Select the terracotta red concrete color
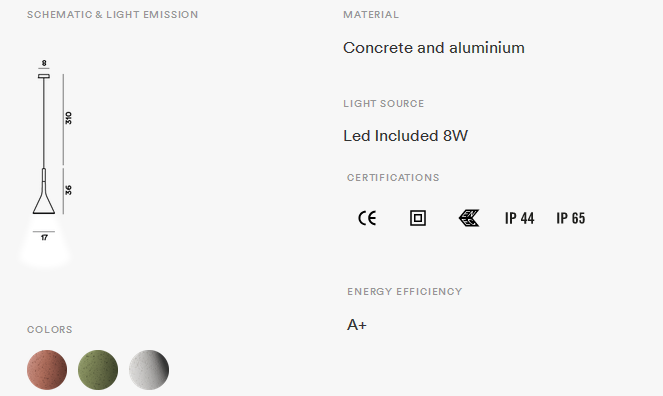This screenshot has height=396, width=663. [47, 370]
